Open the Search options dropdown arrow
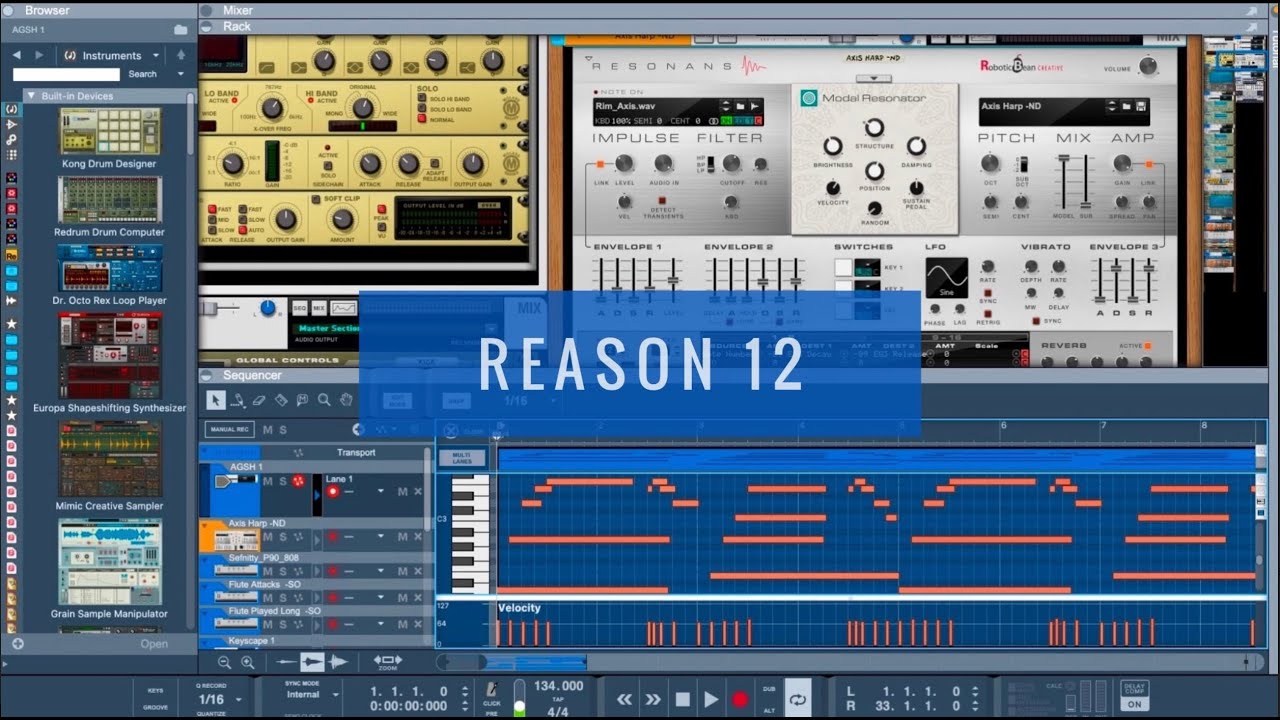The width and height of the screenshot is (1280, 720). (181, 74)
